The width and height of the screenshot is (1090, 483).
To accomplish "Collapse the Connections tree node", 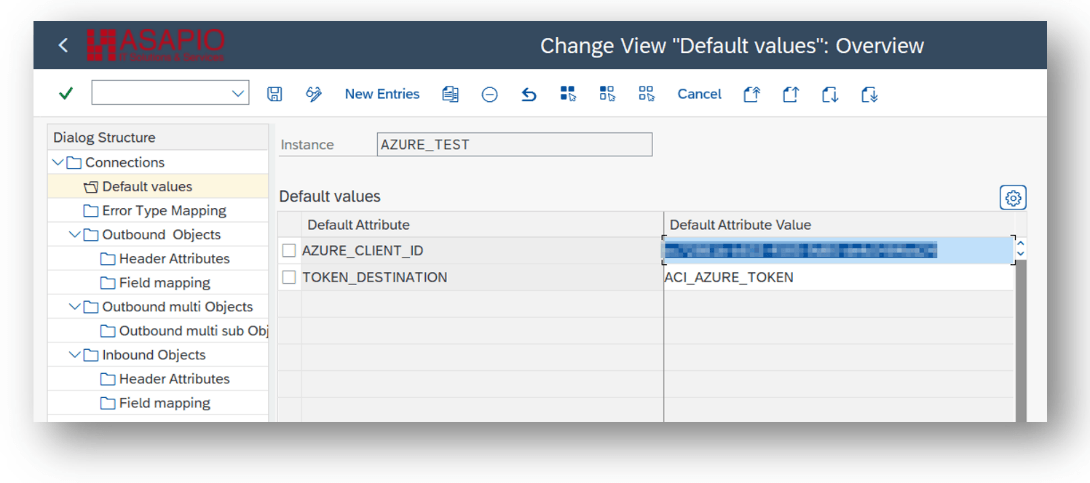I will click(57, 163).
